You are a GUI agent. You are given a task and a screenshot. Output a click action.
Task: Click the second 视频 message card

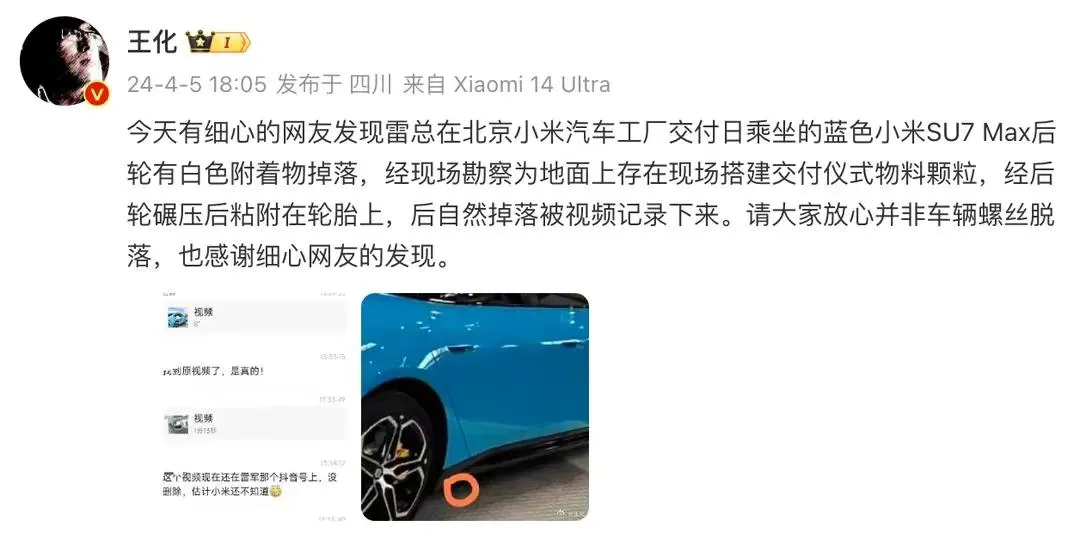pyautogui.click(x=256, y=423)
